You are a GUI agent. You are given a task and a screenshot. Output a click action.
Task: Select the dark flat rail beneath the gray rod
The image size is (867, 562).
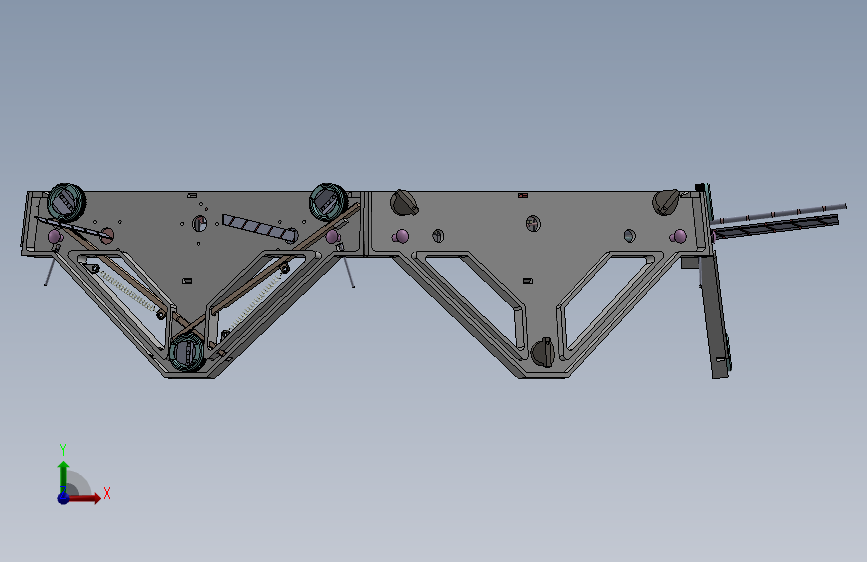point(776,227)
